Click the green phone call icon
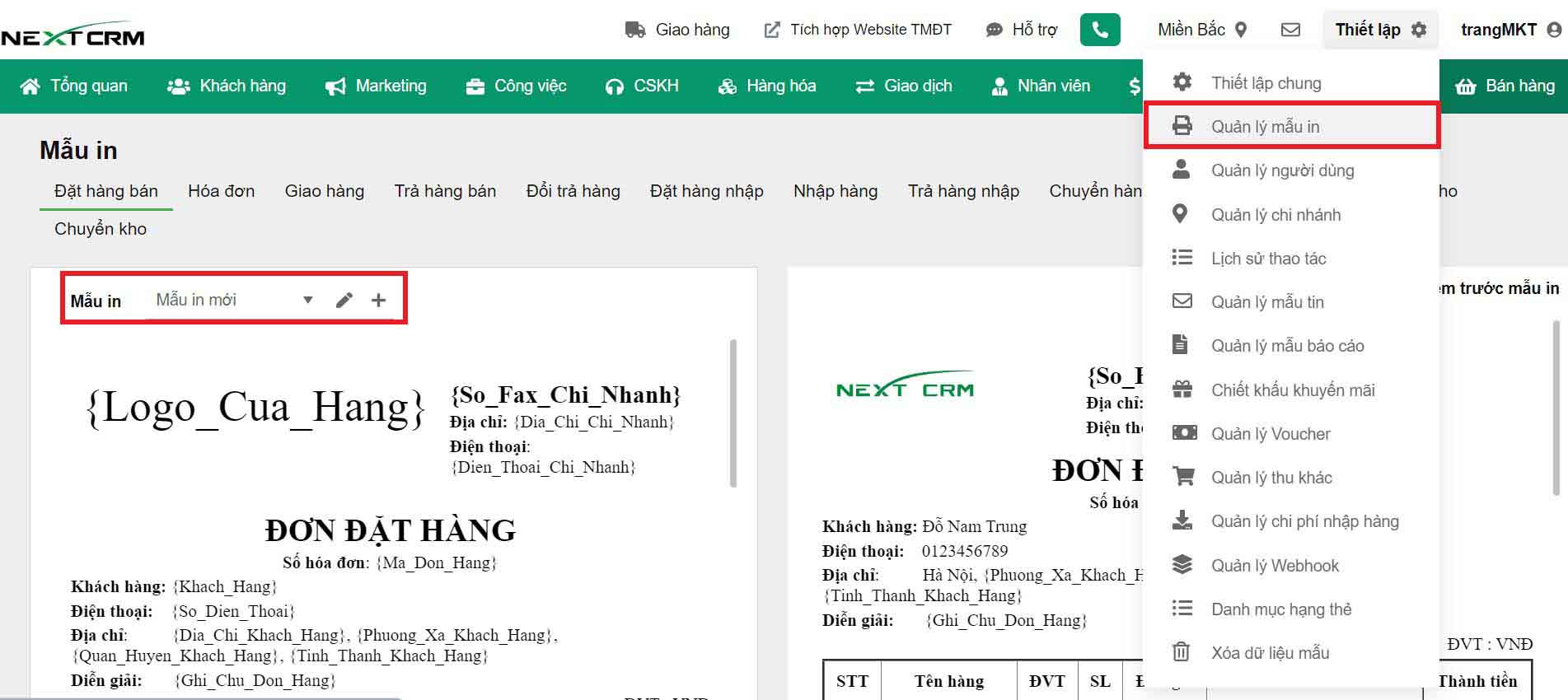Screen dimensions: 1568x700 [x=1100, y=30]
